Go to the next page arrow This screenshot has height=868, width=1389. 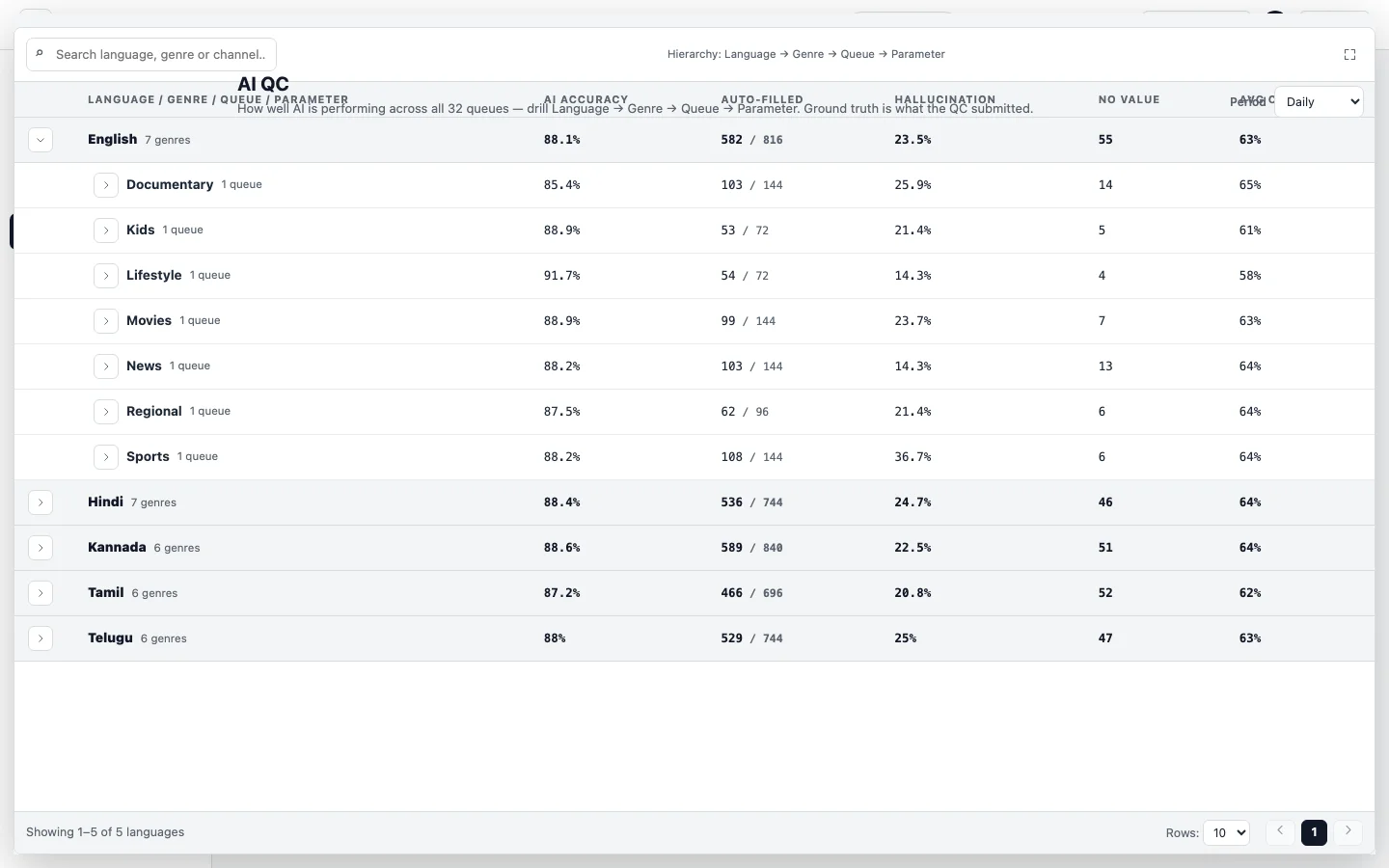pos(1348,831)
